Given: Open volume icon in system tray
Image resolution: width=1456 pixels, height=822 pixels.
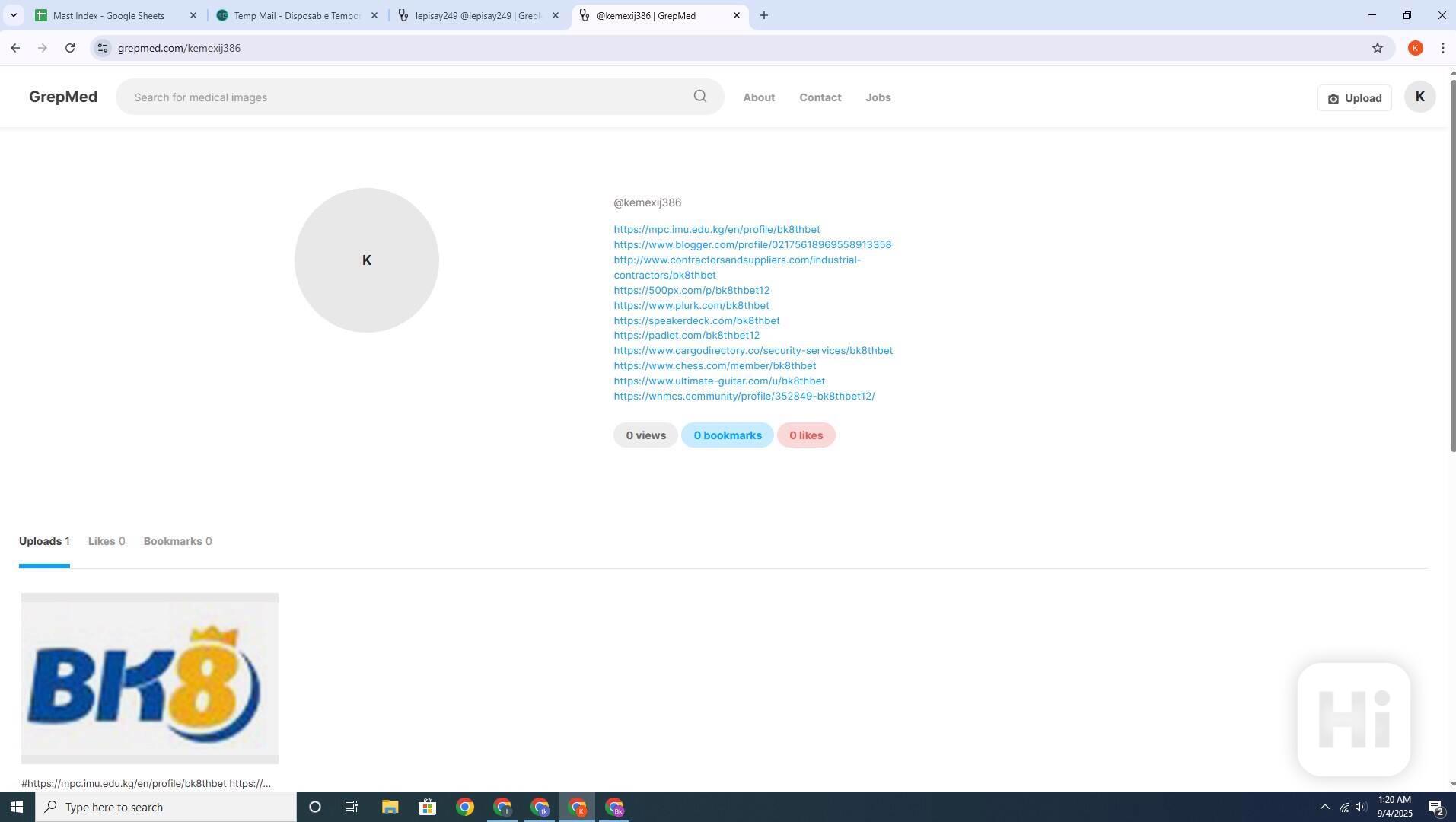Looking at the screenshot, I should 1361,807.
